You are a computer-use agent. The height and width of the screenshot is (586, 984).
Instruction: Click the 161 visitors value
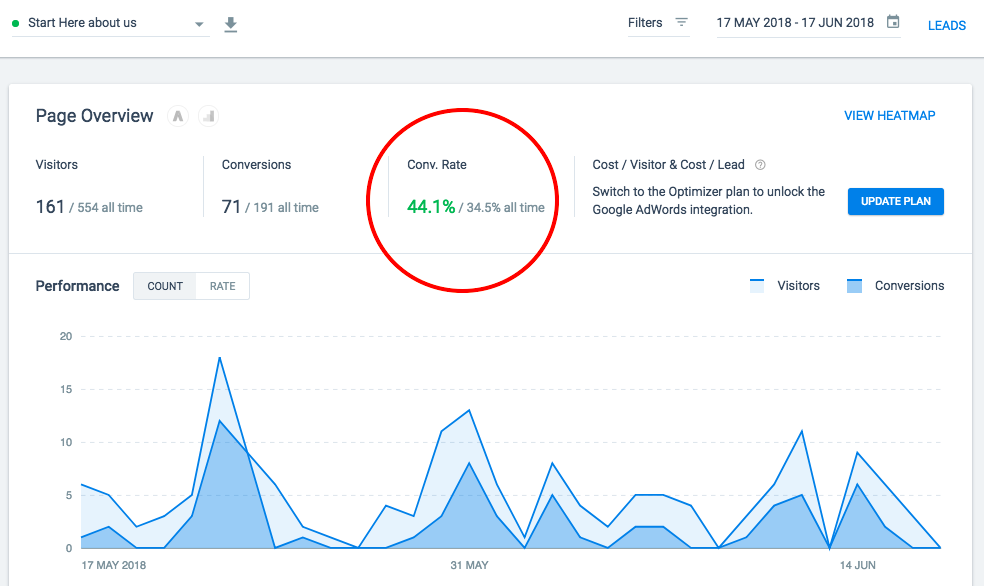click(x=50, y=206)
